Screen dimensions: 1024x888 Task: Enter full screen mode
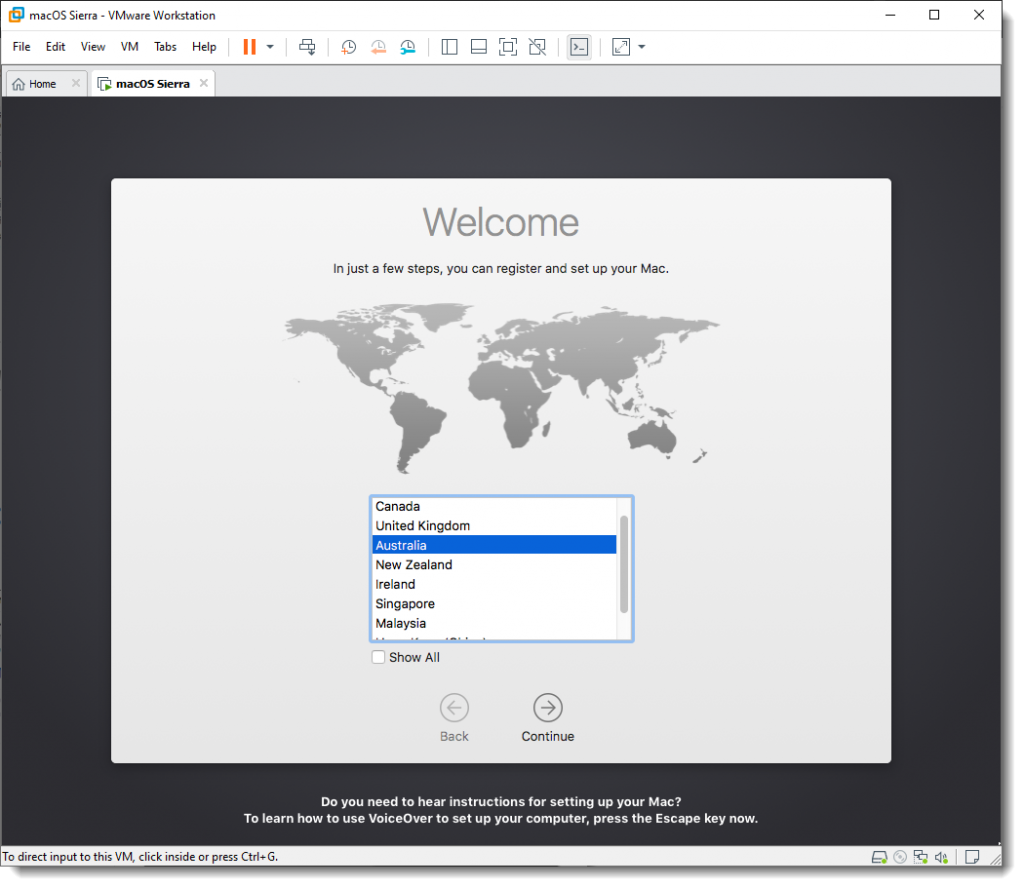coord(508,47)
